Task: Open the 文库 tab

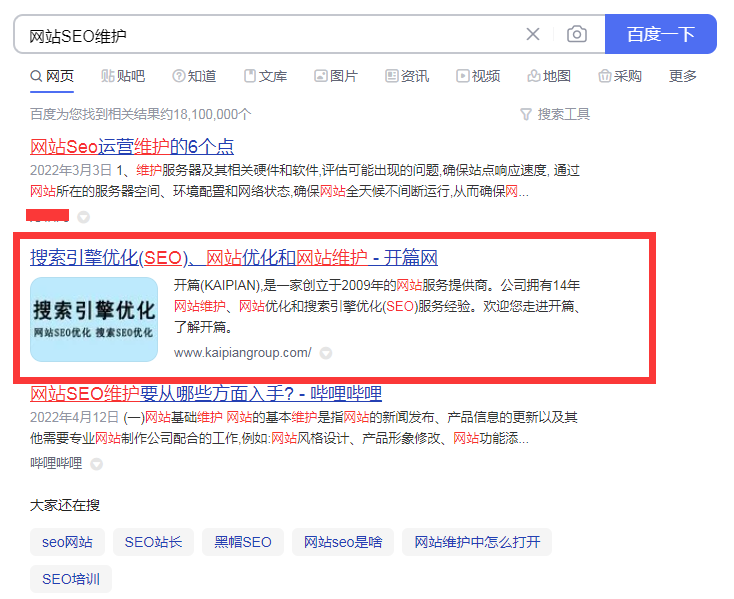Action: 265,76
